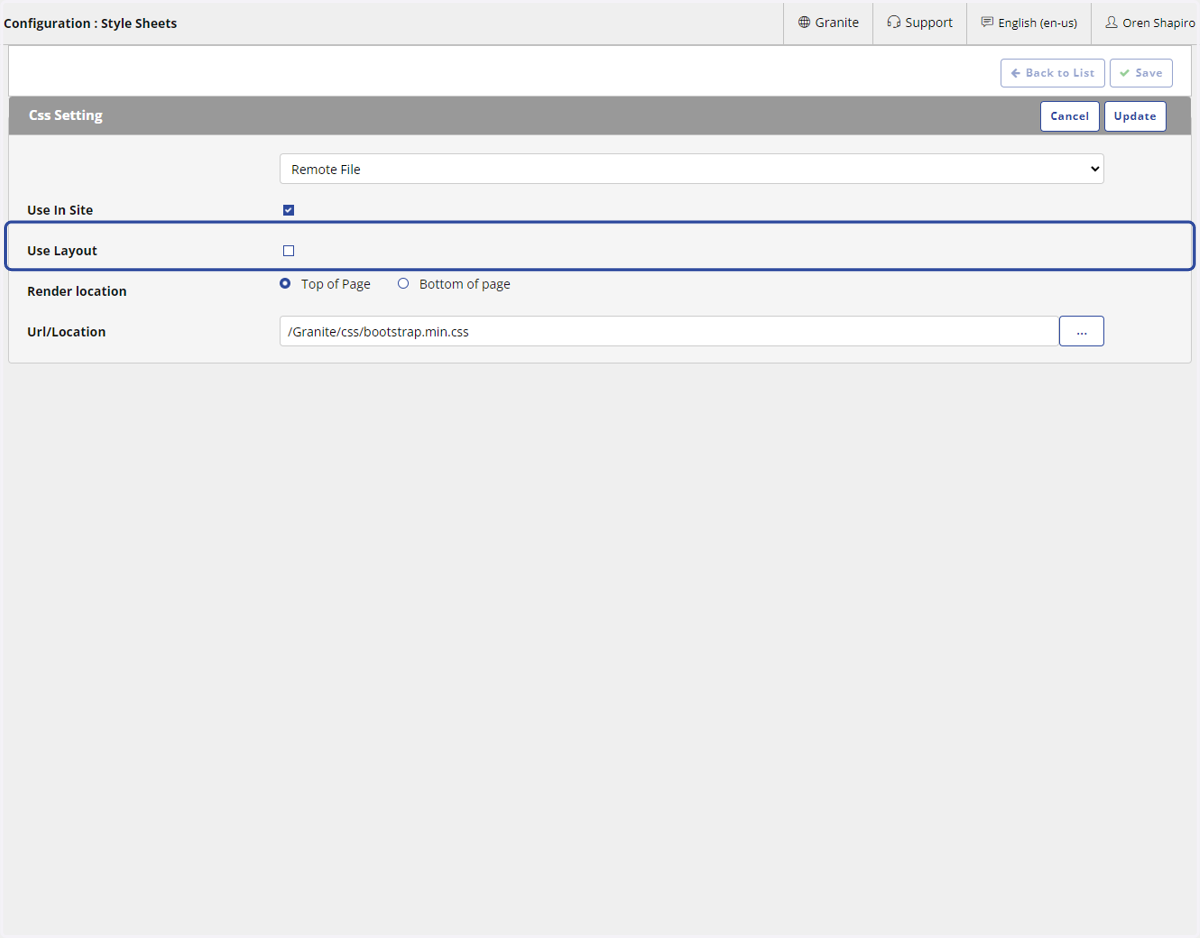Click the Support headset icon
Viewport: 1200px width, 938px height.
(x=894, y=23)
